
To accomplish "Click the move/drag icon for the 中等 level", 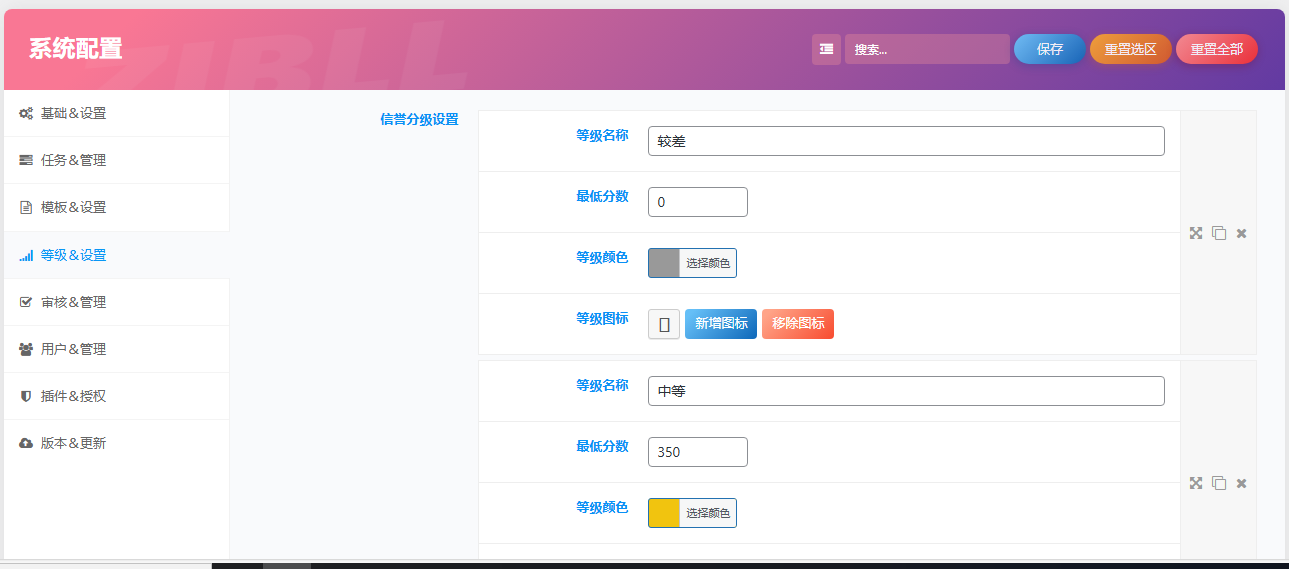I will click(x=1195, y=483).
